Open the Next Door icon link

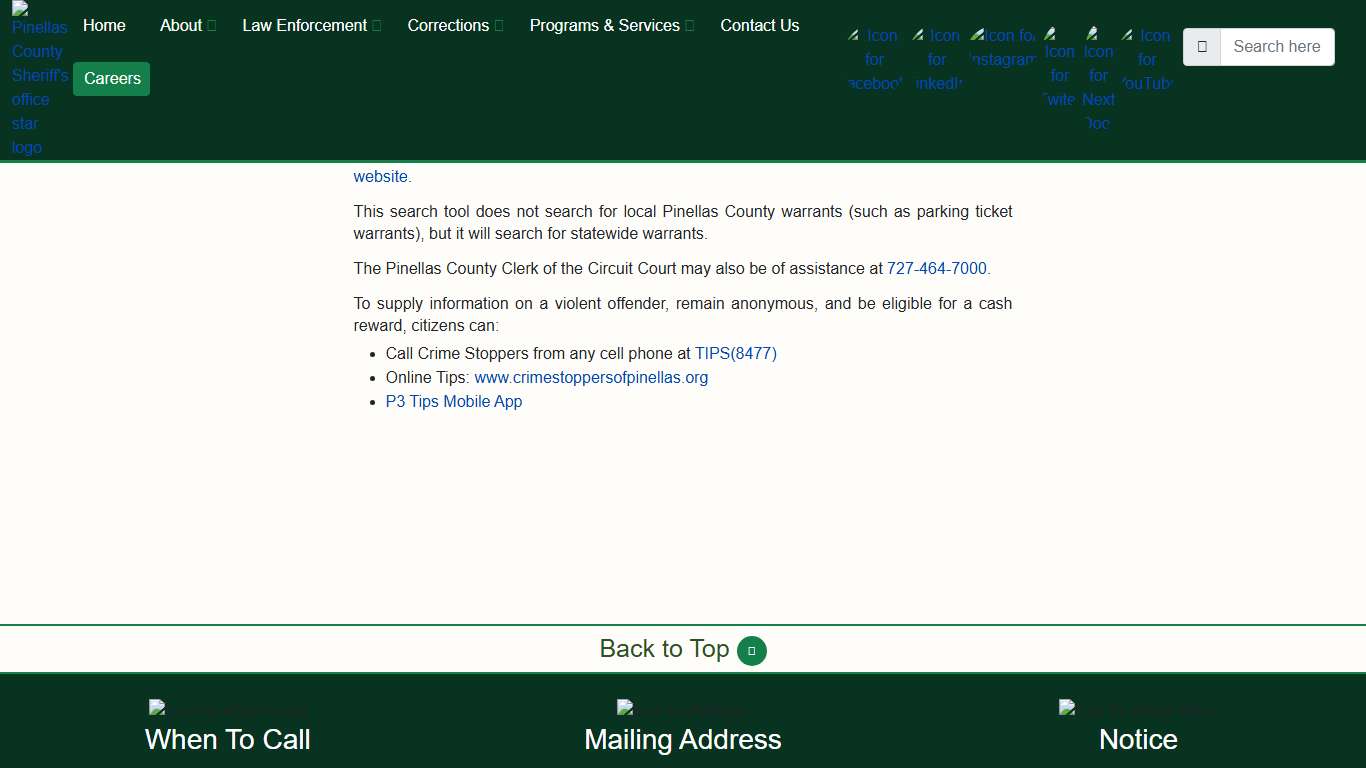tap(1098, 78)
